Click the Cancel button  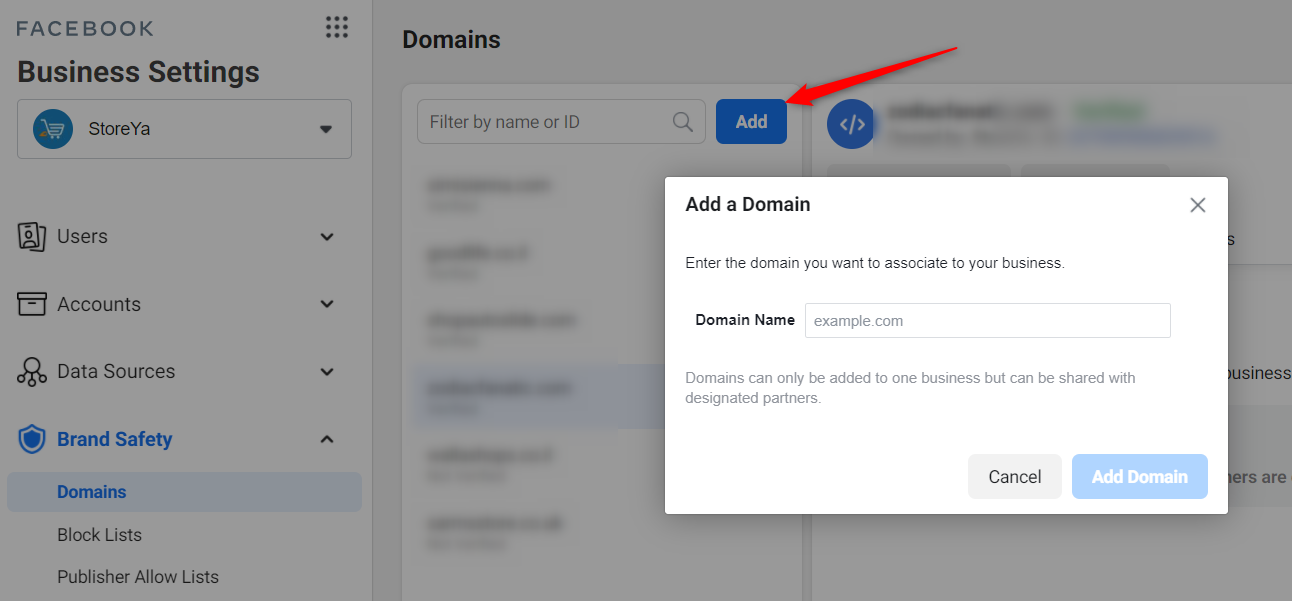(x=1014, y=477)
